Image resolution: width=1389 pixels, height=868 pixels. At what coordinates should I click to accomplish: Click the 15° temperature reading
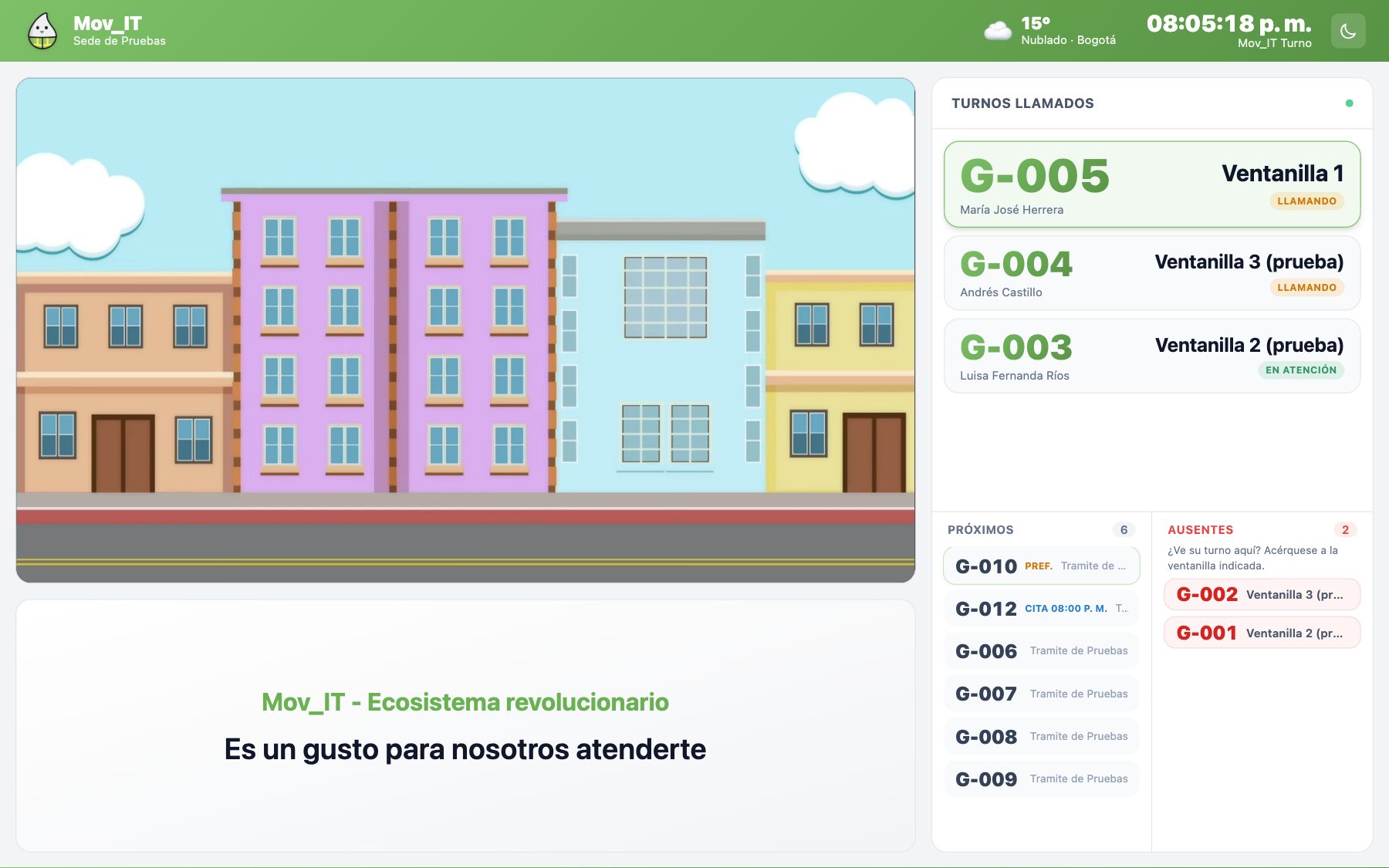pyautogui.click(x=1036, y=23)
